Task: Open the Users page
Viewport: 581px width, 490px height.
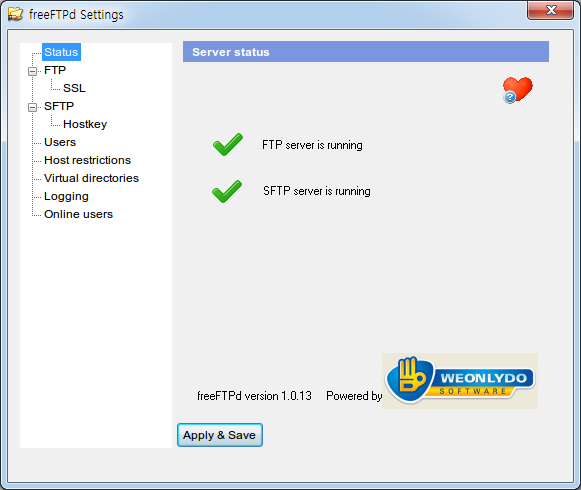Action: pyautogui.click(x=60, y=142)
